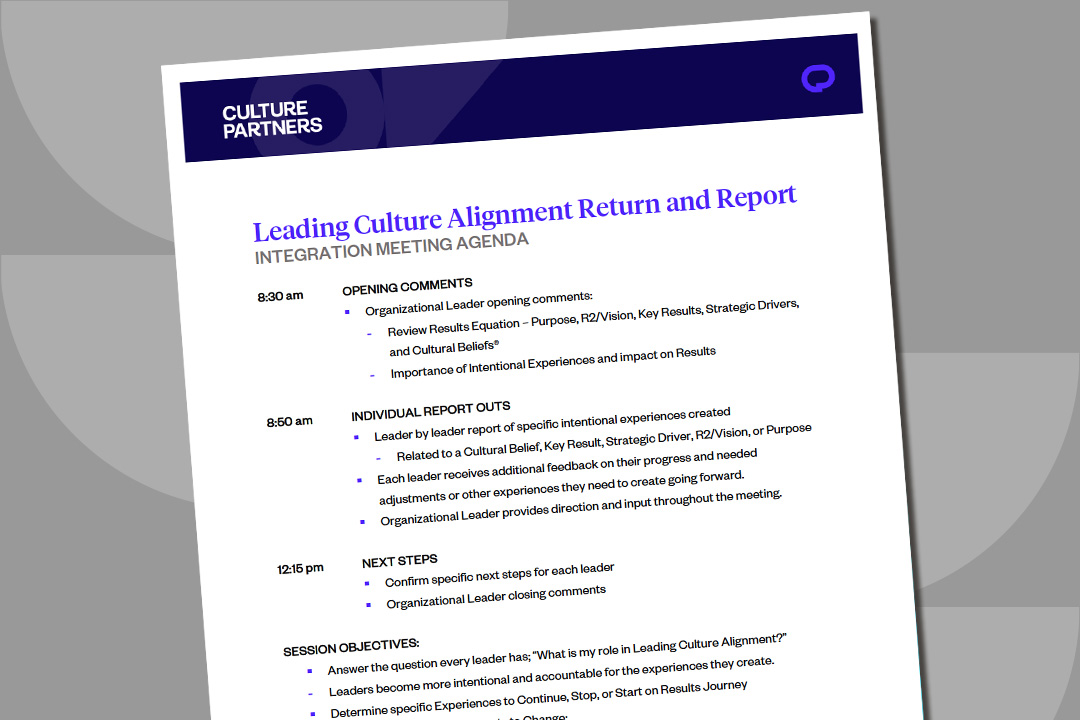Click the Session Objectives heading
This screenshot has width=1080, height=720.
coord(351,646)
